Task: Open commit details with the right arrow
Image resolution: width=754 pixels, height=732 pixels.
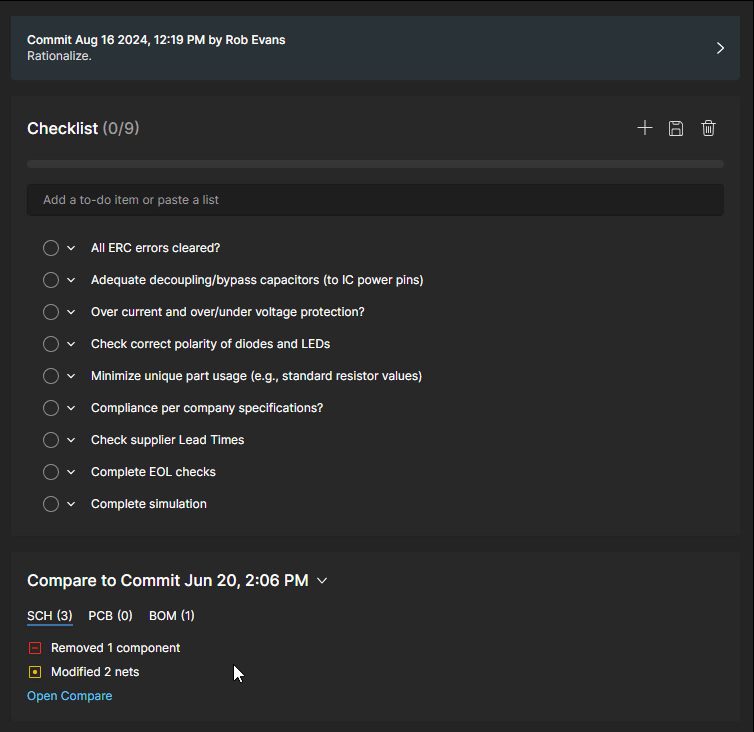Action: point(720,48)
